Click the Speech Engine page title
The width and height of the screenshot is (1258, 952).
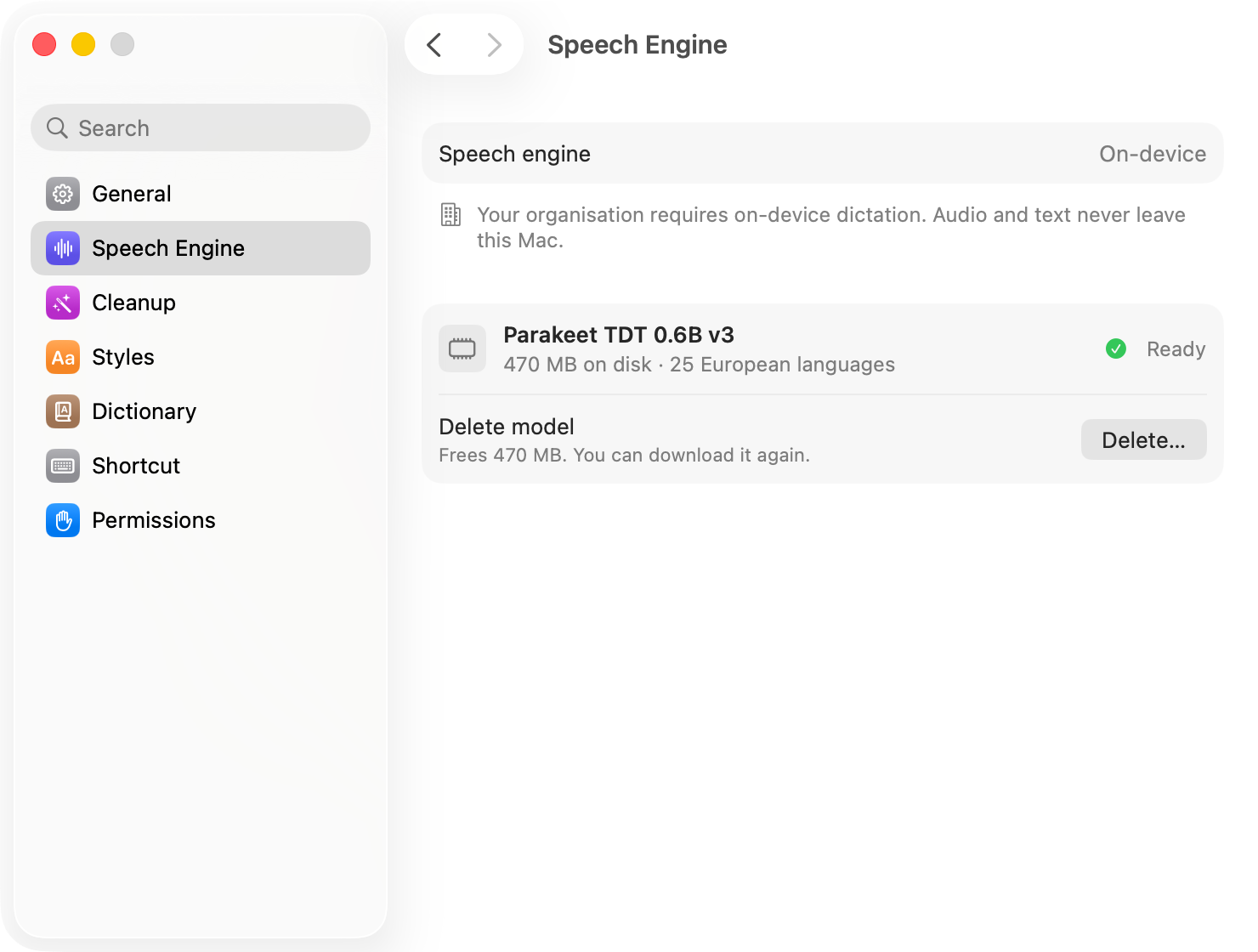pos(637,44)
